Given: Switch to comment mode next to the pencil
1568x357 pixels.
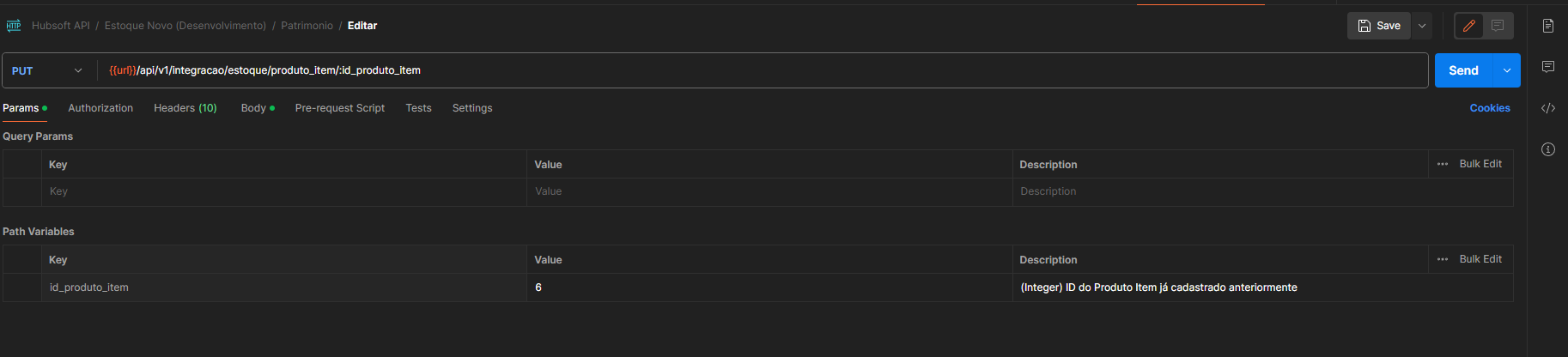Looking at the screenshot, I should (x=1498, y=26).
